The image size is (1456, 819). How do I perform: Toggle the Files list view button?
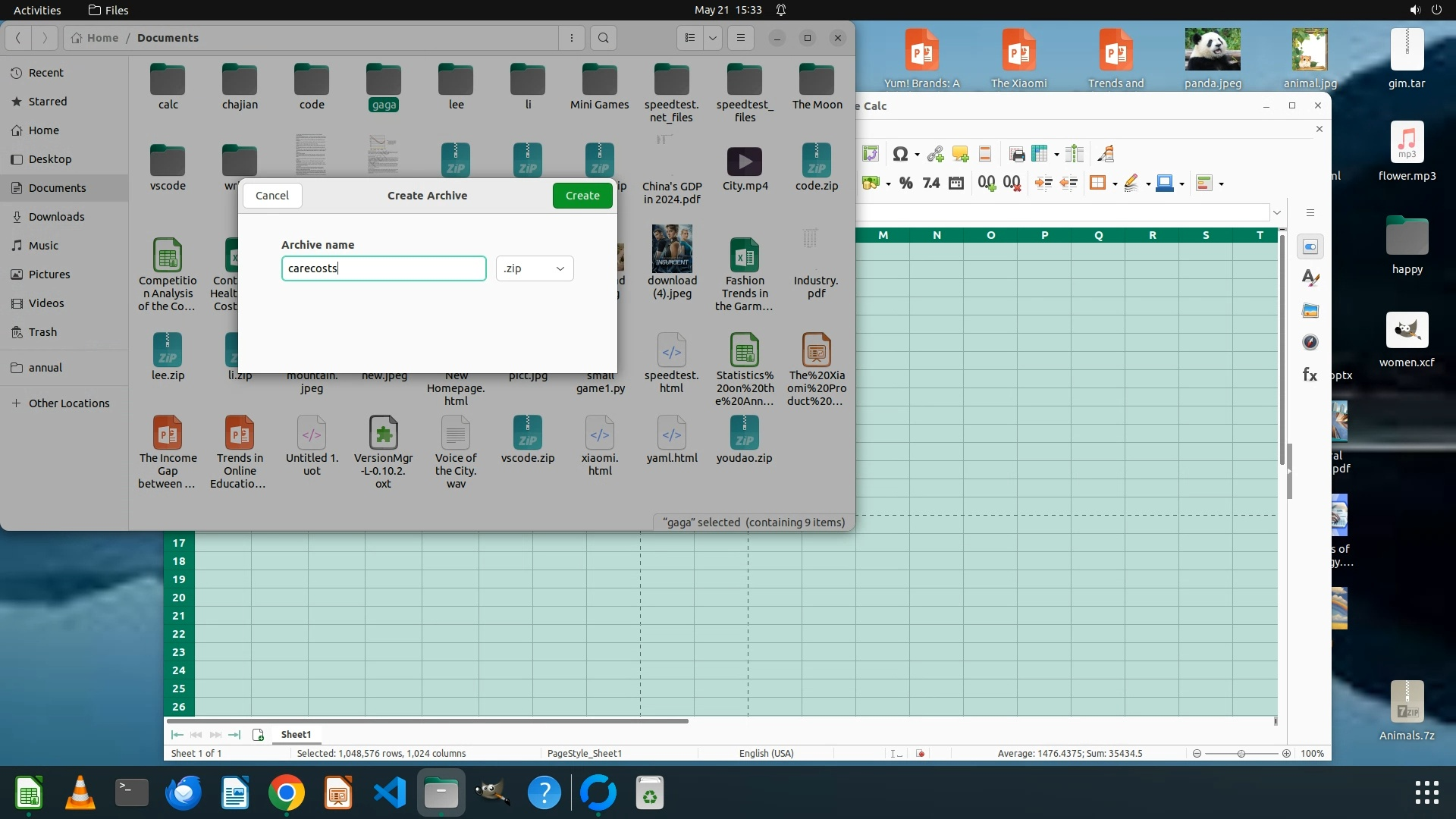[x=689, y=38]
